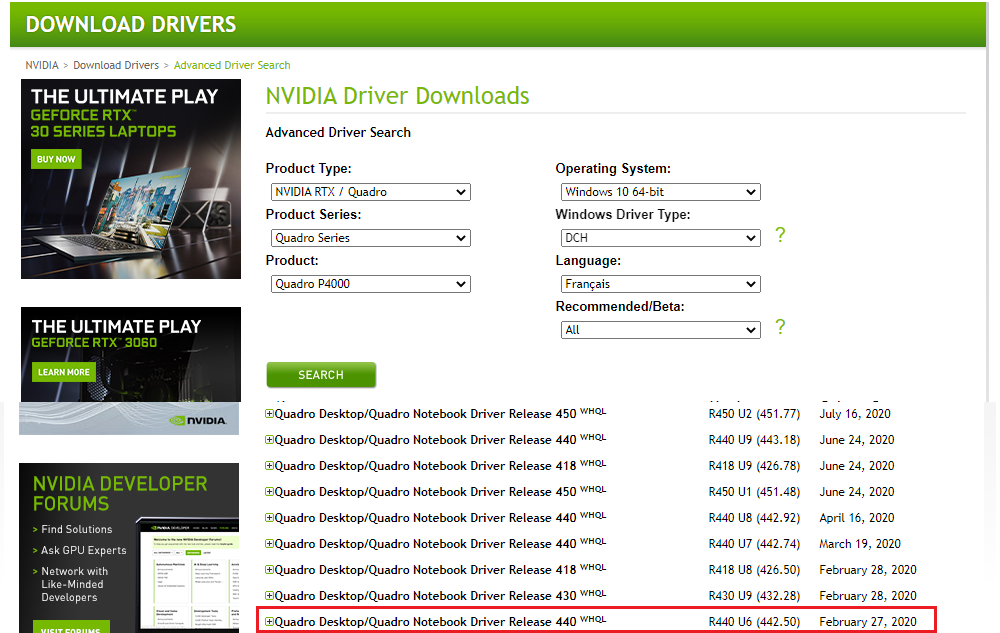Expand the R440 U9 (443.18) driver row
The image size is (1000, 633).
pyautogui.click(x=269, y=439)
